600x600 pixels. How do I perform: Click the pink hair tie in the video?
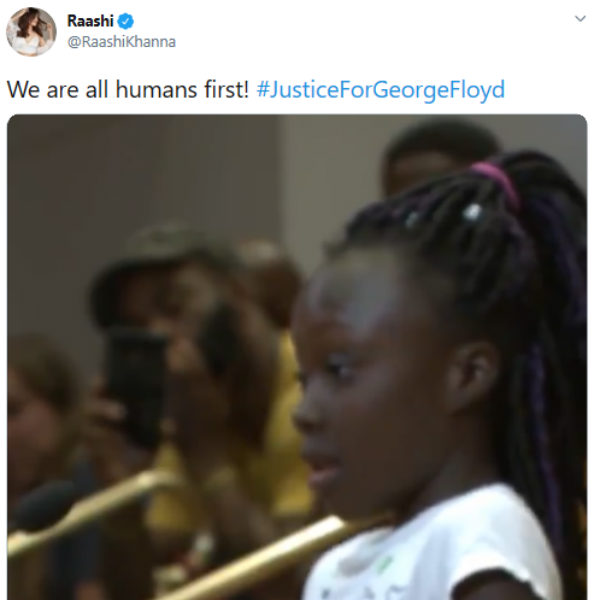coord(497,180)
